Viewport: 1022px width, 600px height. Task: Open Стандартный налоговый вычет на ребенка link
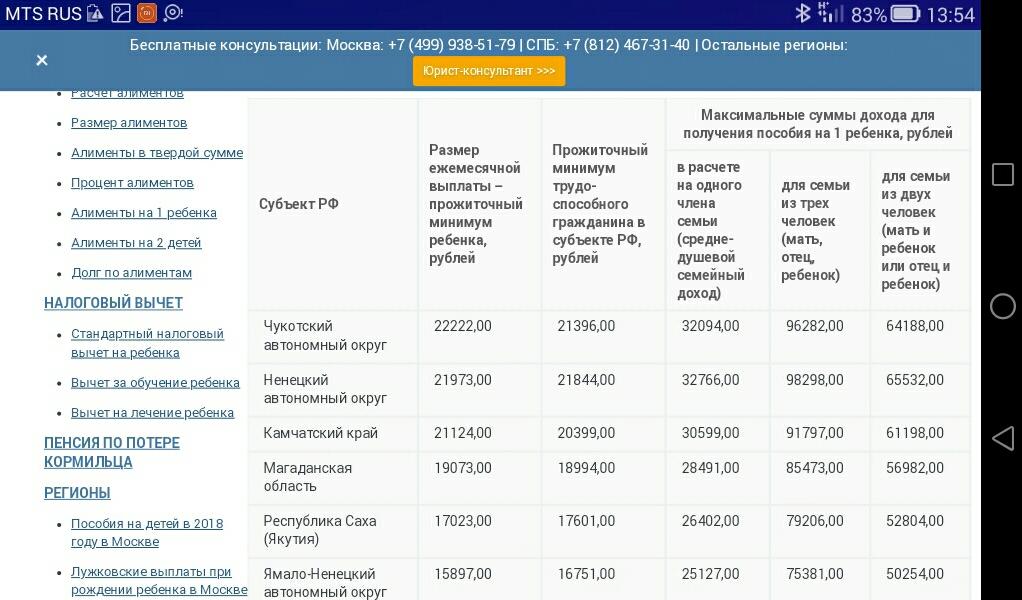[x=147, y=343]
